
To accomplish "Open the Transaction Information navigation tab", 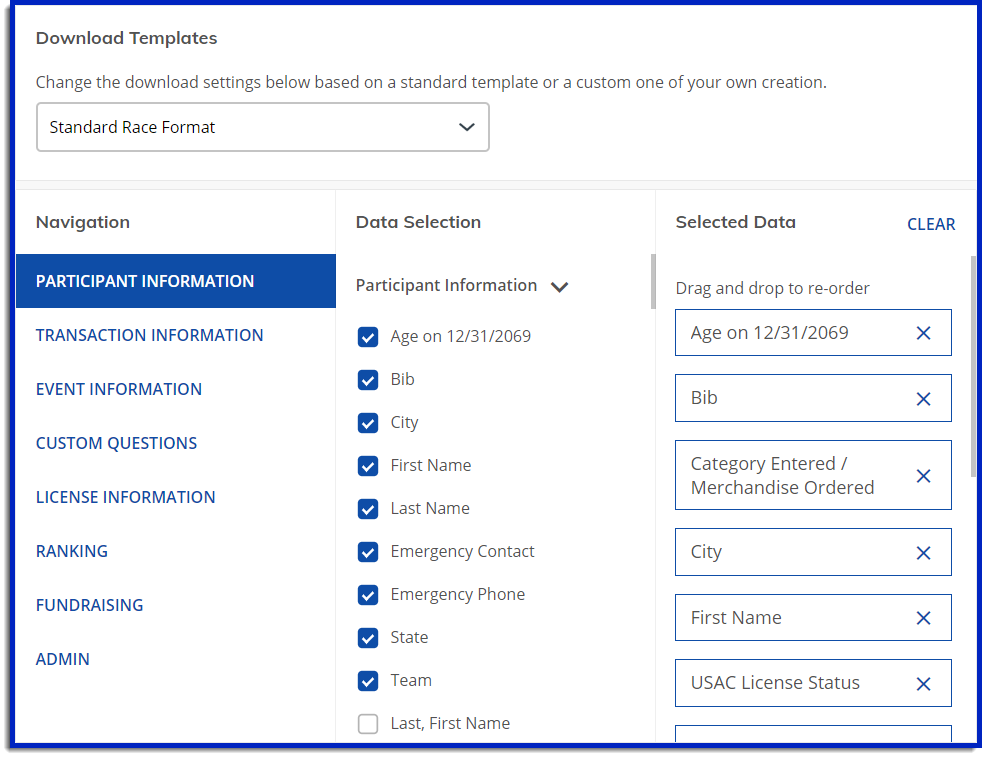I will point(149,335).
